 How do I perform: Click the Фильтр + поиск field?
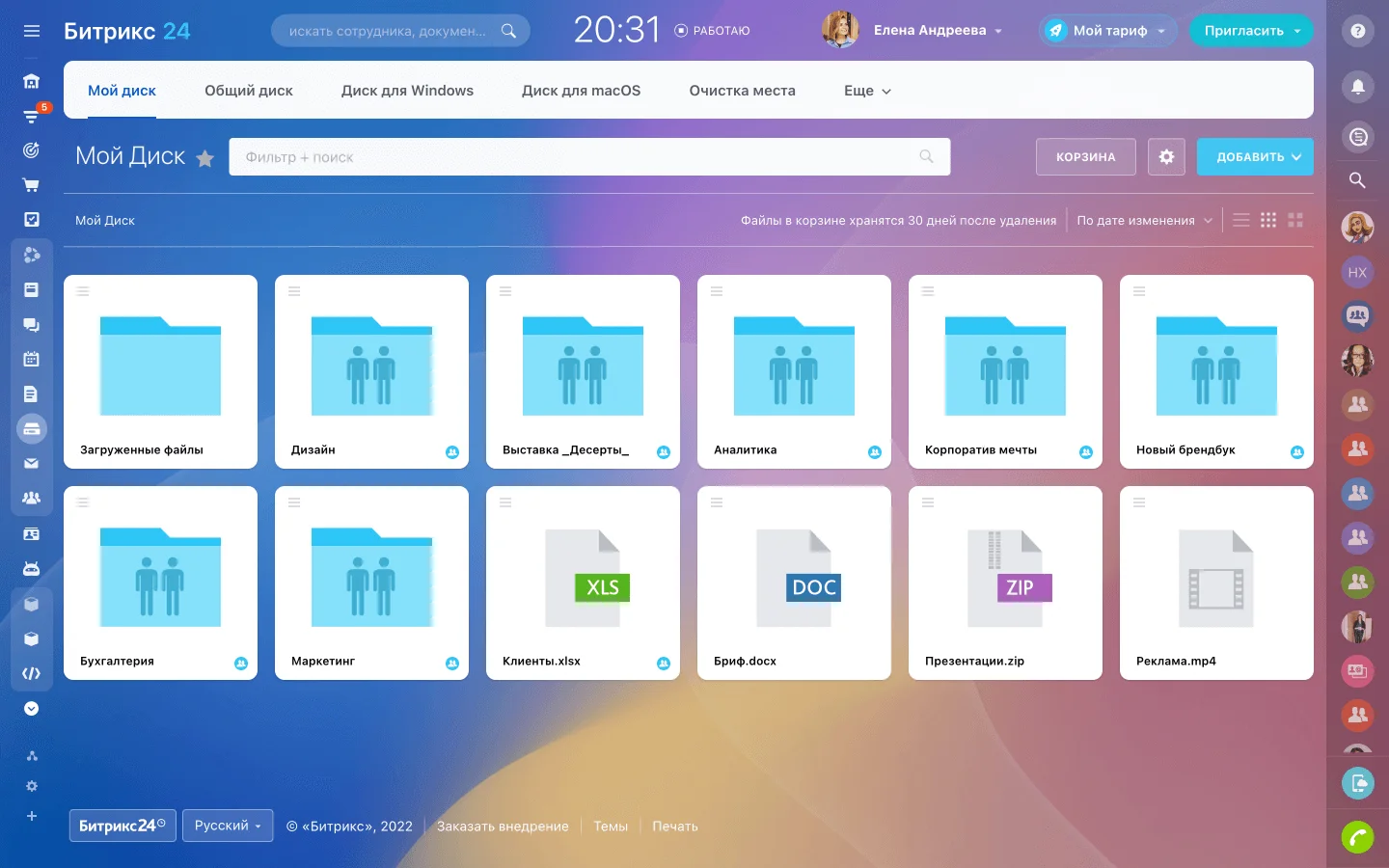579,156
